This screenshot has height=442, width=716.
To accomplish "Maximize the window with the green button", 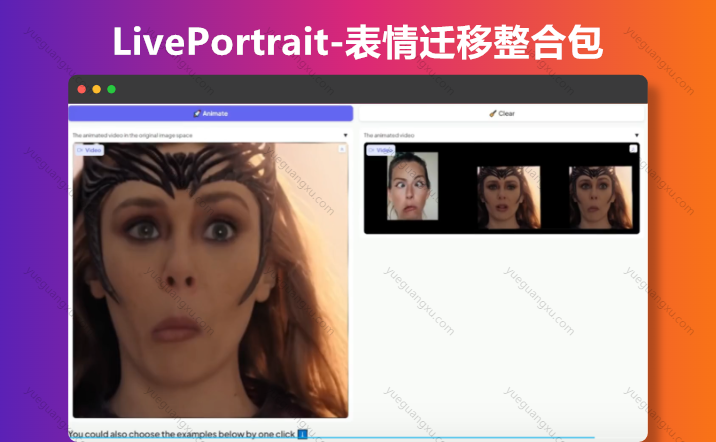I will click(112, 89).
